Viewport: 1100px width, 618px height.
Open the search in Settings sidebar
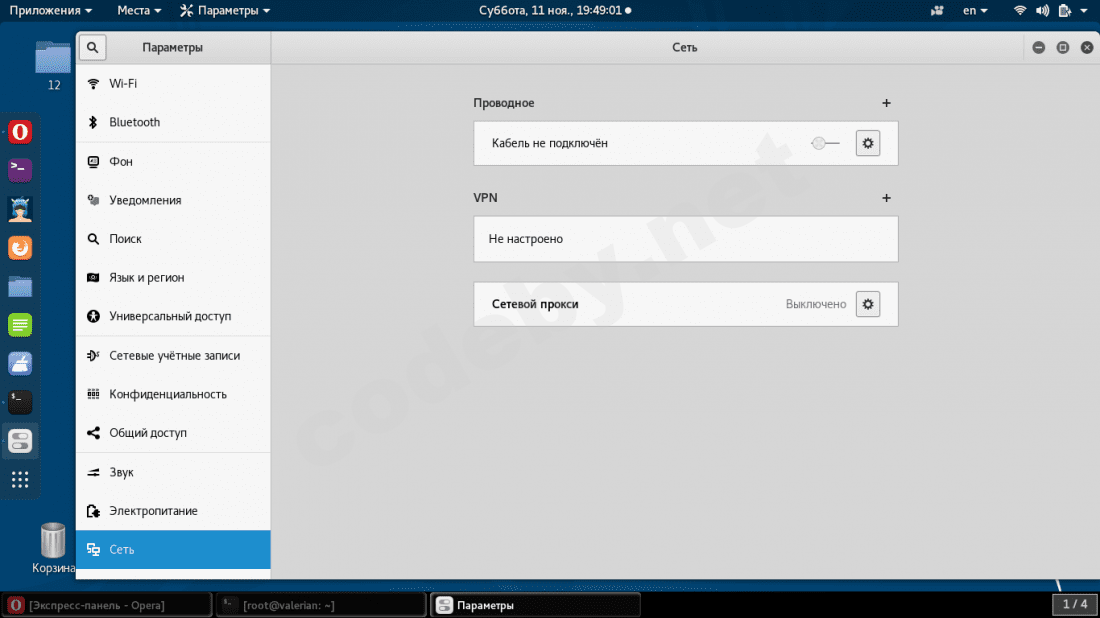(93, 48)
